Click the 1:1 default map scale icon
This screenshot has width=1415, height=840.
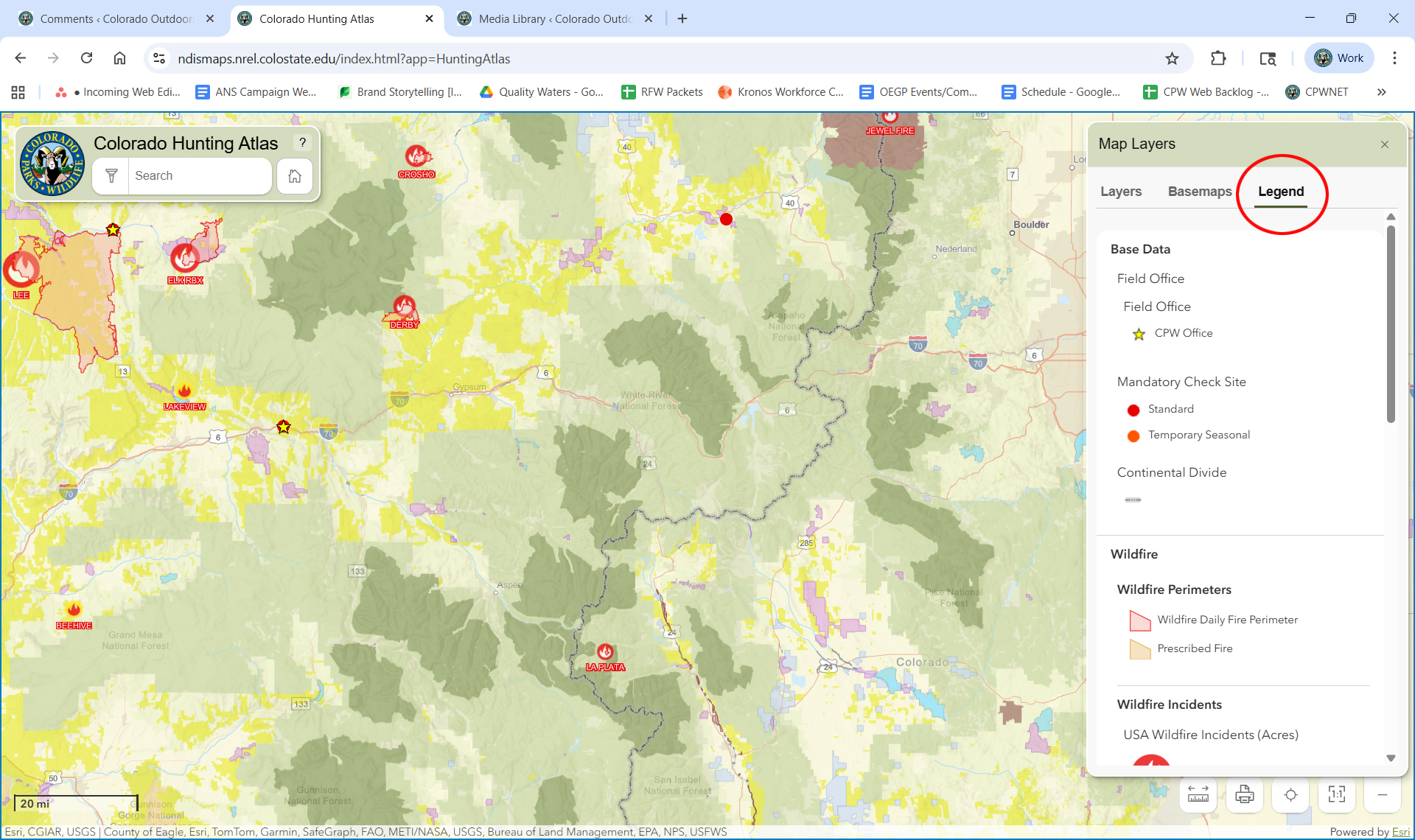pos(1337,794)
